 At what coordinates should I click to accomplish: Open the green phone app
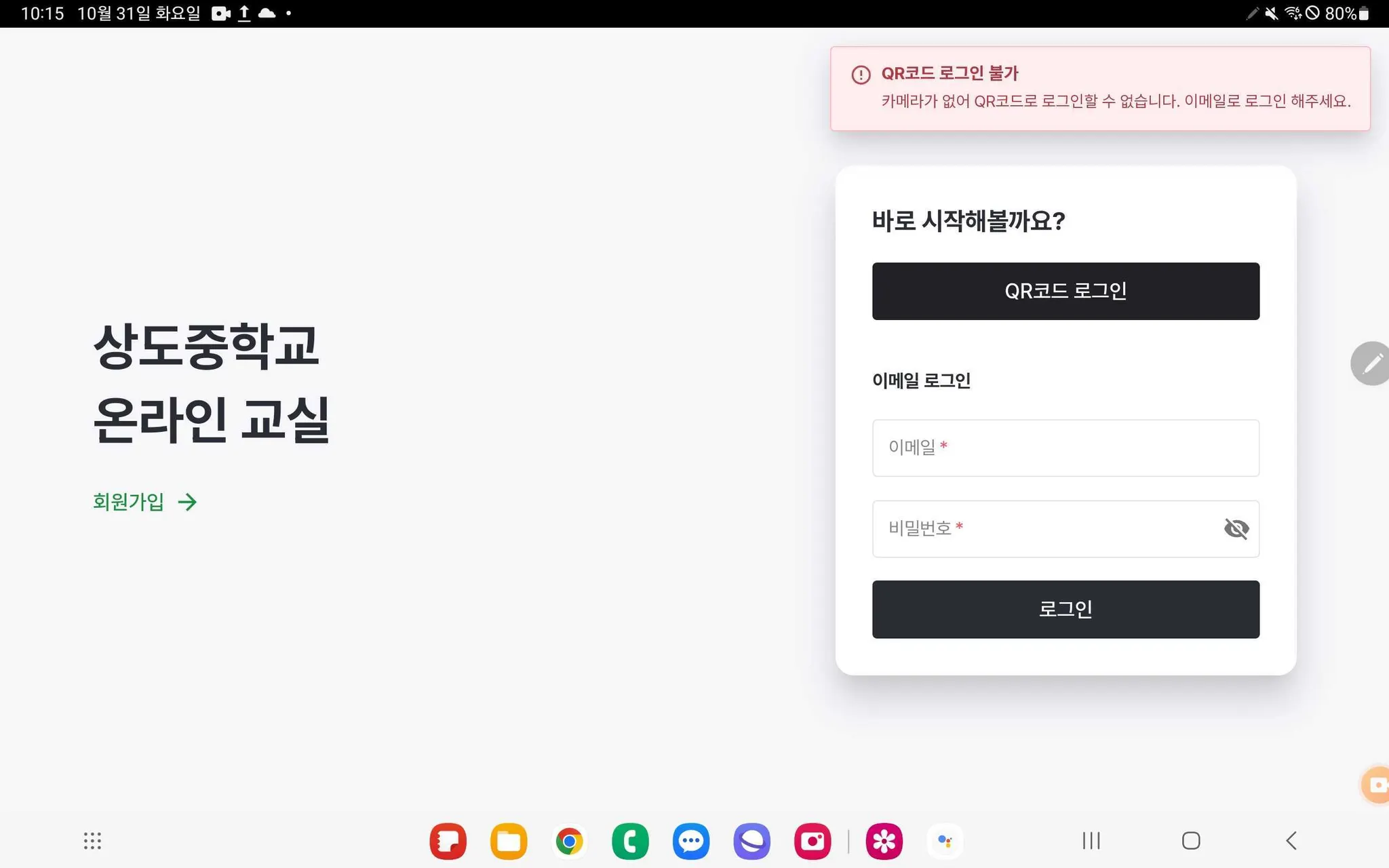click(630, 842)
